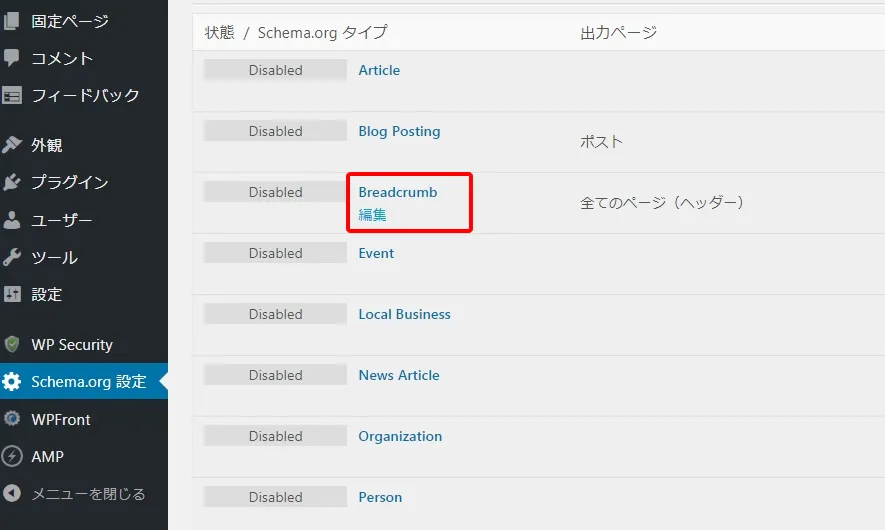Click the 固定ページ pages icon
885x530 pixels.
pos(11,21)
